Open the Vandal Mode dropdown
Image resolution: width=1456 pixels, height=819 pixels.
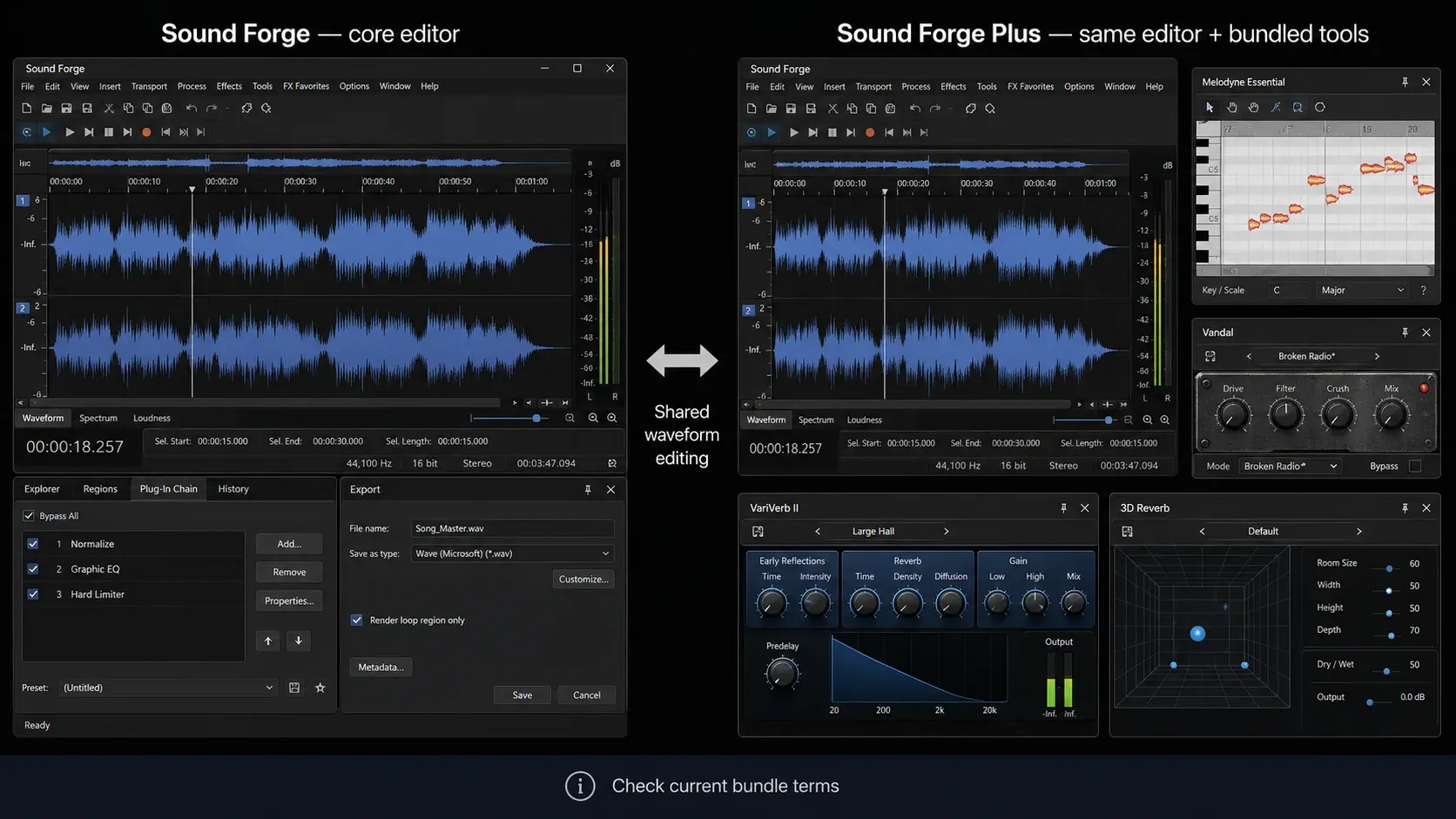(1290, 467)
